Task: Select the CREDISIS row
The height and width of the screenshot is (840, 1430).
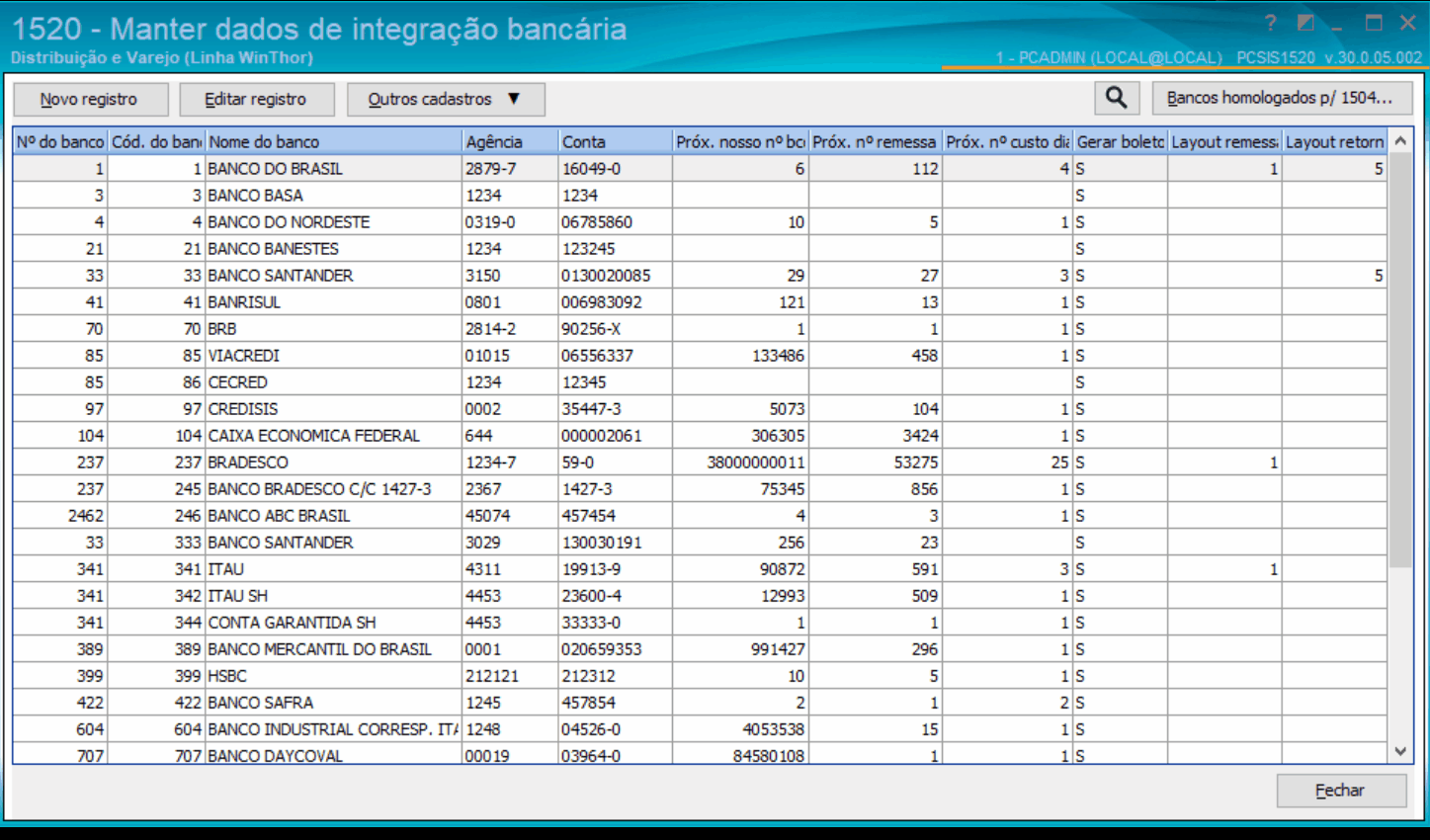Action: pos(700,408)
